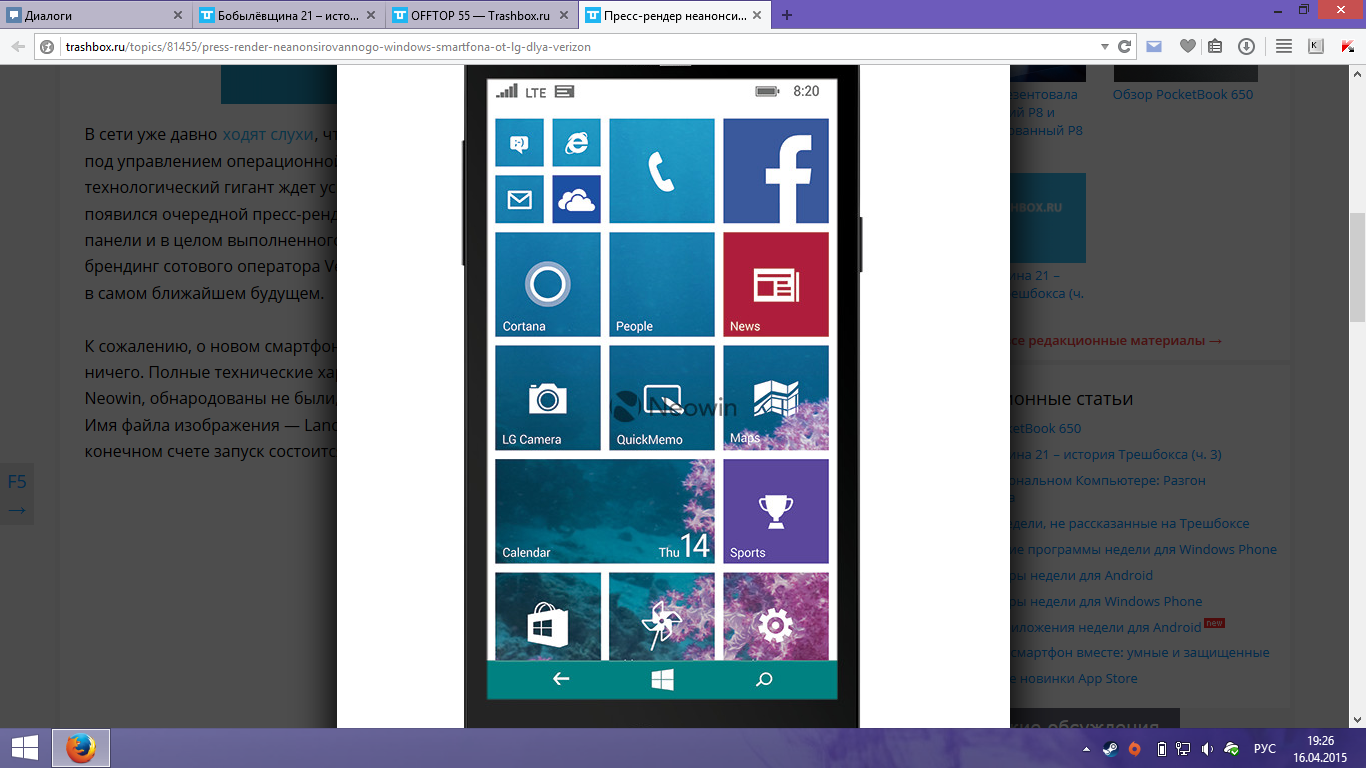Open программы недели для Windows Phone link

[x=1143, y=549]
